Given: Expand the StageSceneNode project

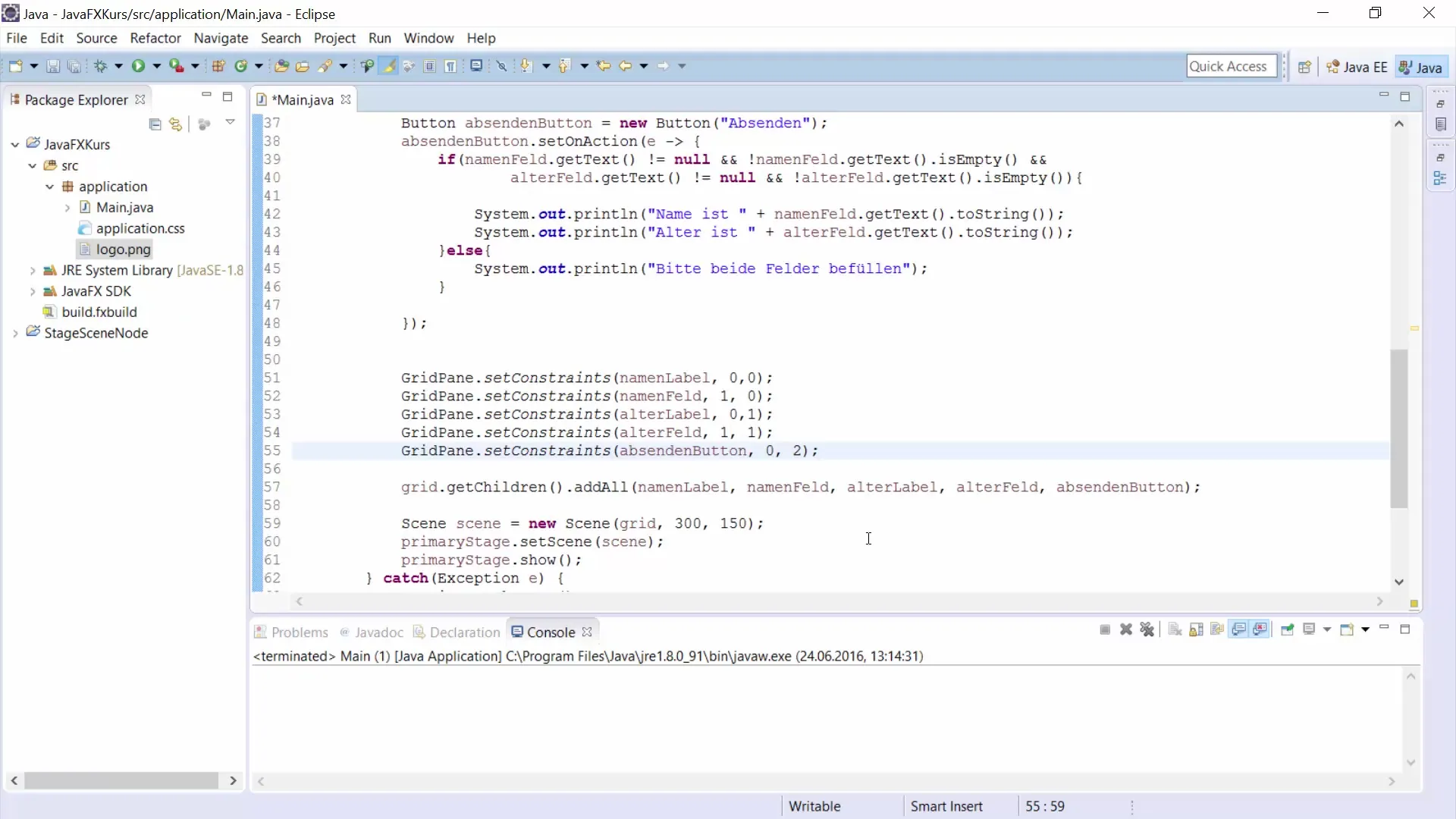Looking at the screenshot, I should coord(15,333).
